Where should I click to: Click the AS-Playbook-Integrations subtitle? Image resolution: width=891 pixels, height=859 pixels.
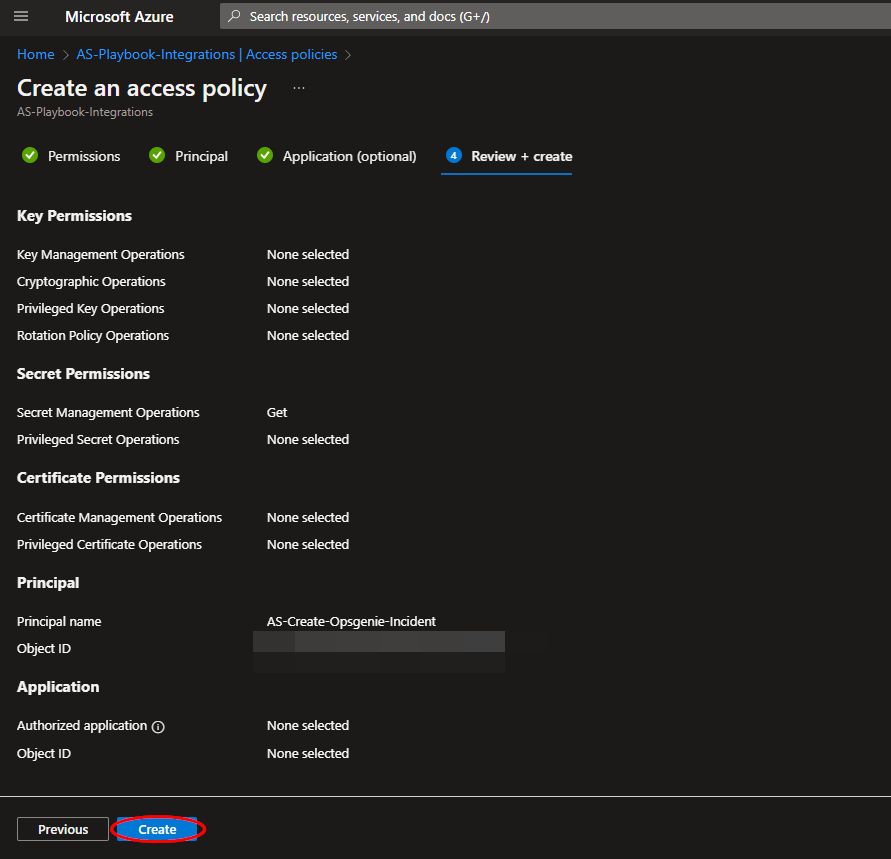tap(85, 112)
